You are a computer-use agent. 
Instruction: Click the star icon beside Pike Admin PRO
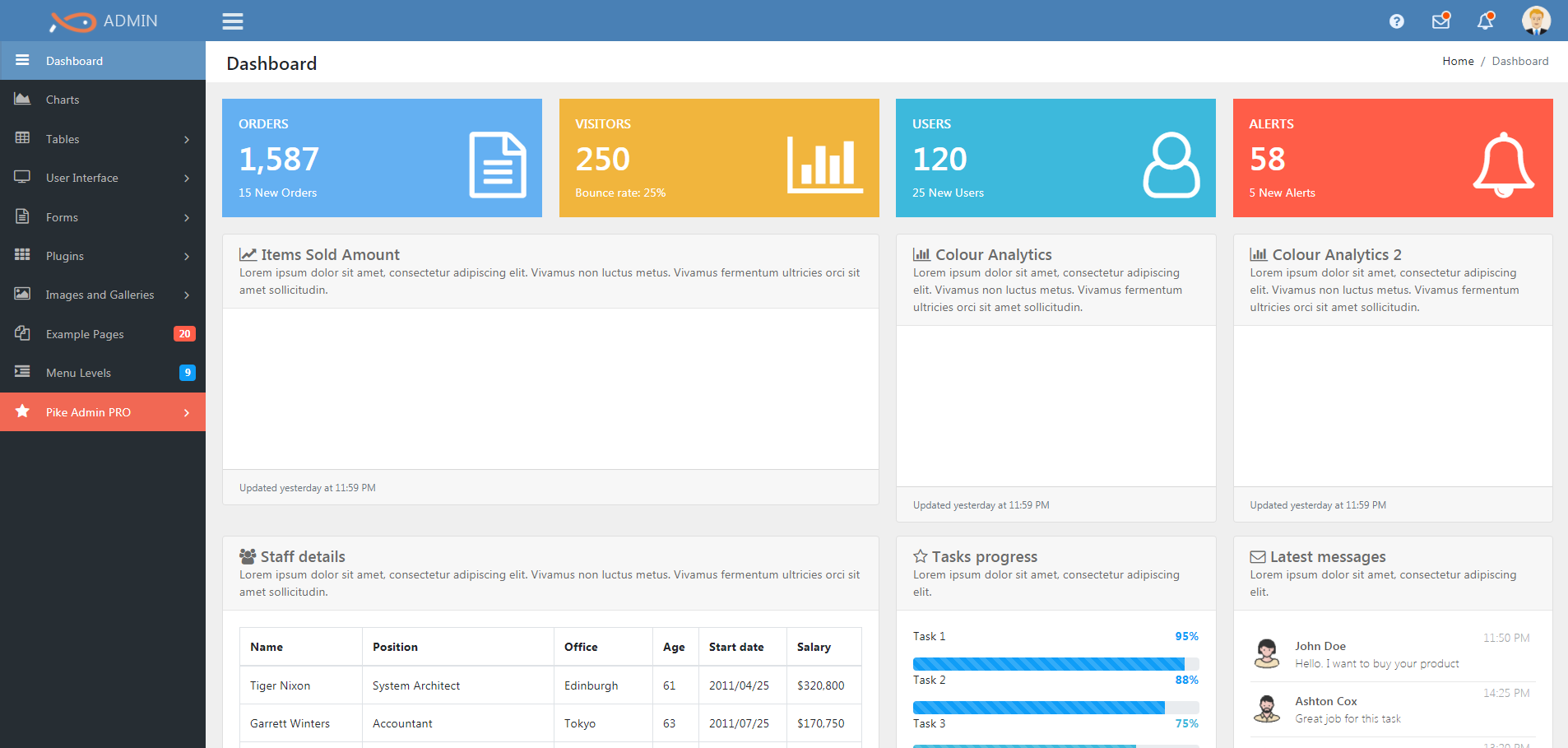click(22, 411)
